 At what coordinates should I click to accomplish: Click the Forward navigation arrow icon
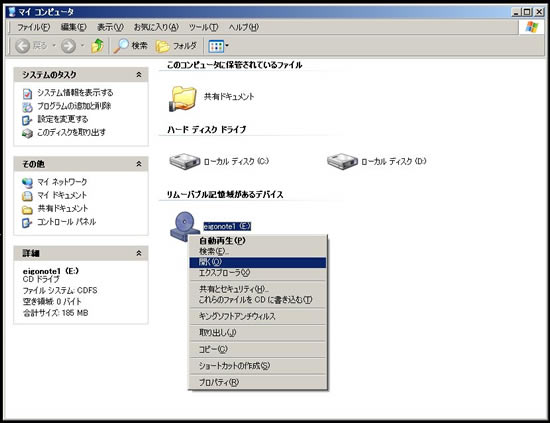68,46
